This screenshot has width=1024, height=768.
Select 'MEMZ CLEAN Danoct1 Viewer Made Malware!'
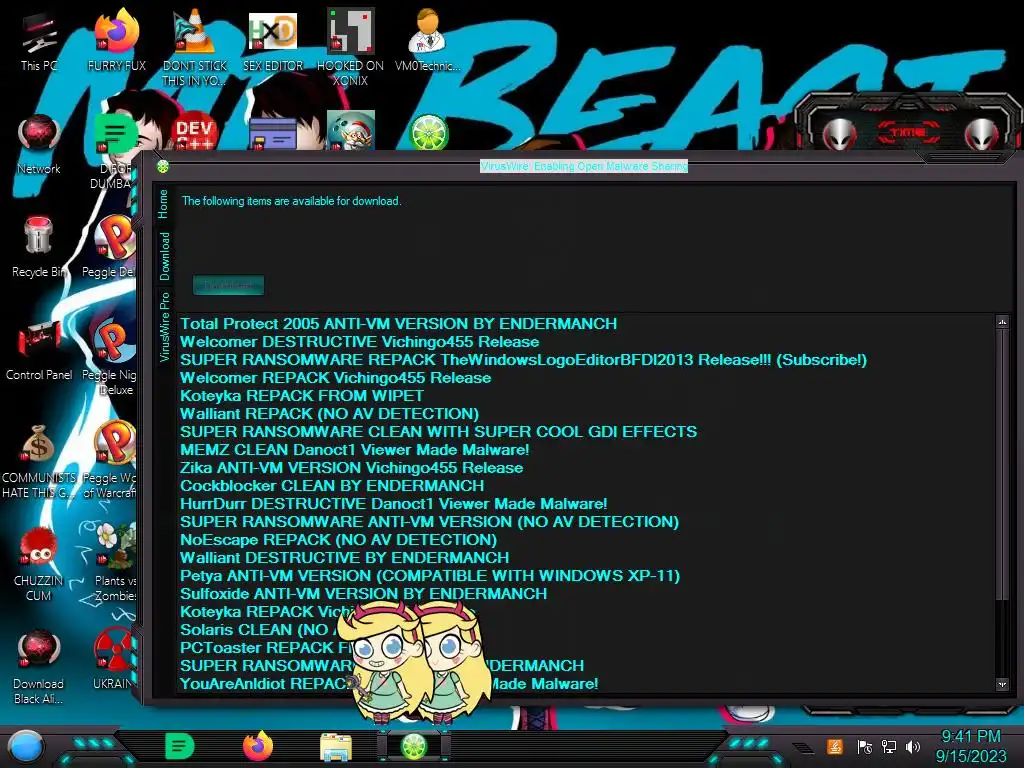tap(355, 449)
